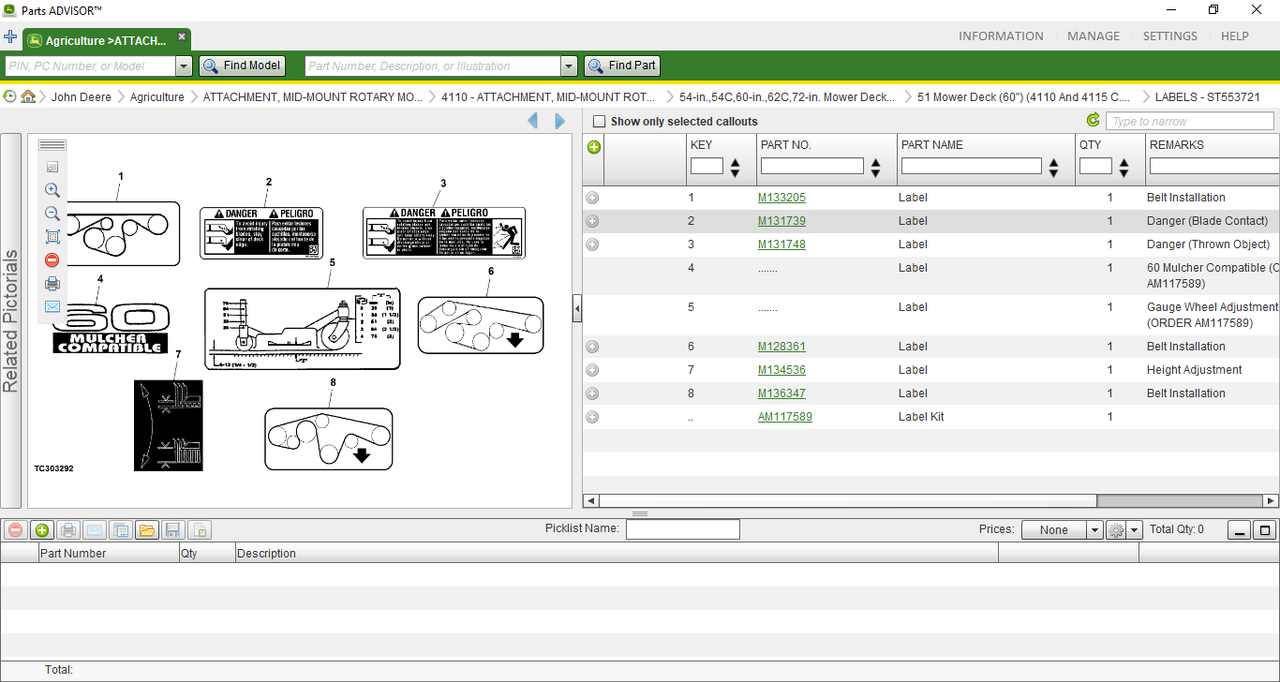The image size is (1280, 682).
Task: Fit the illustration to window
Action: pyautogui.click(x=52, y=237)
